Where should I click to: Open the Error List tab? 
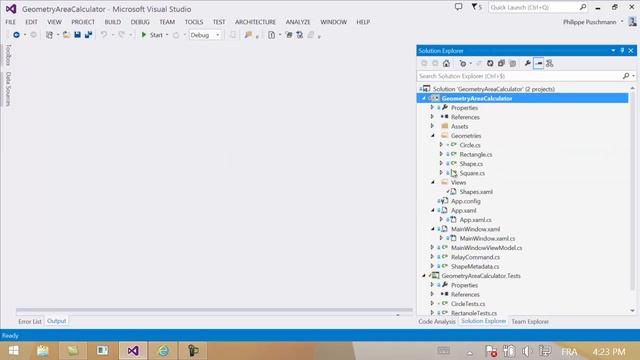click(30, 322)
